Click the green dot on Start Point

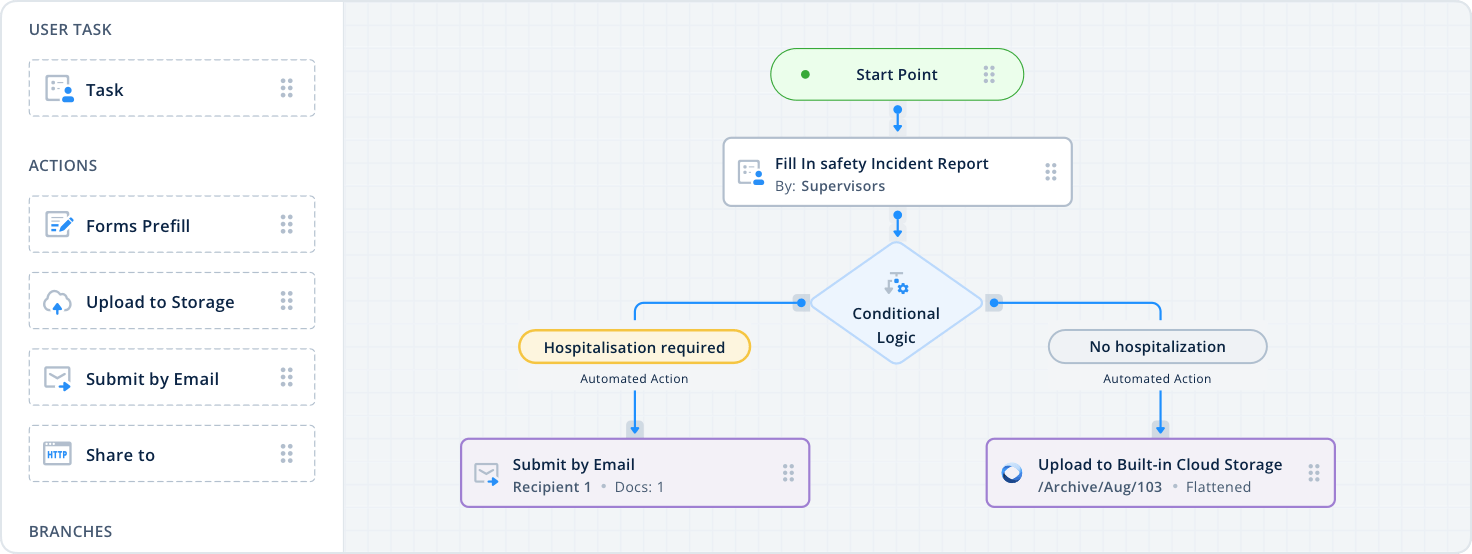(x=805, y=75)
